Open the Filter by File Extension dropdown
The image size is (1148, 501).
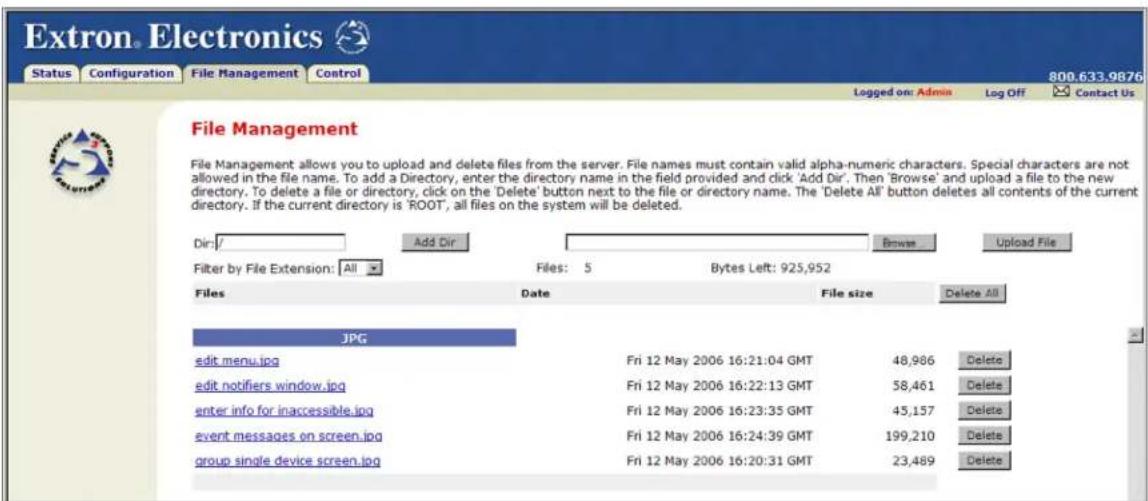(x=362, y=268)
